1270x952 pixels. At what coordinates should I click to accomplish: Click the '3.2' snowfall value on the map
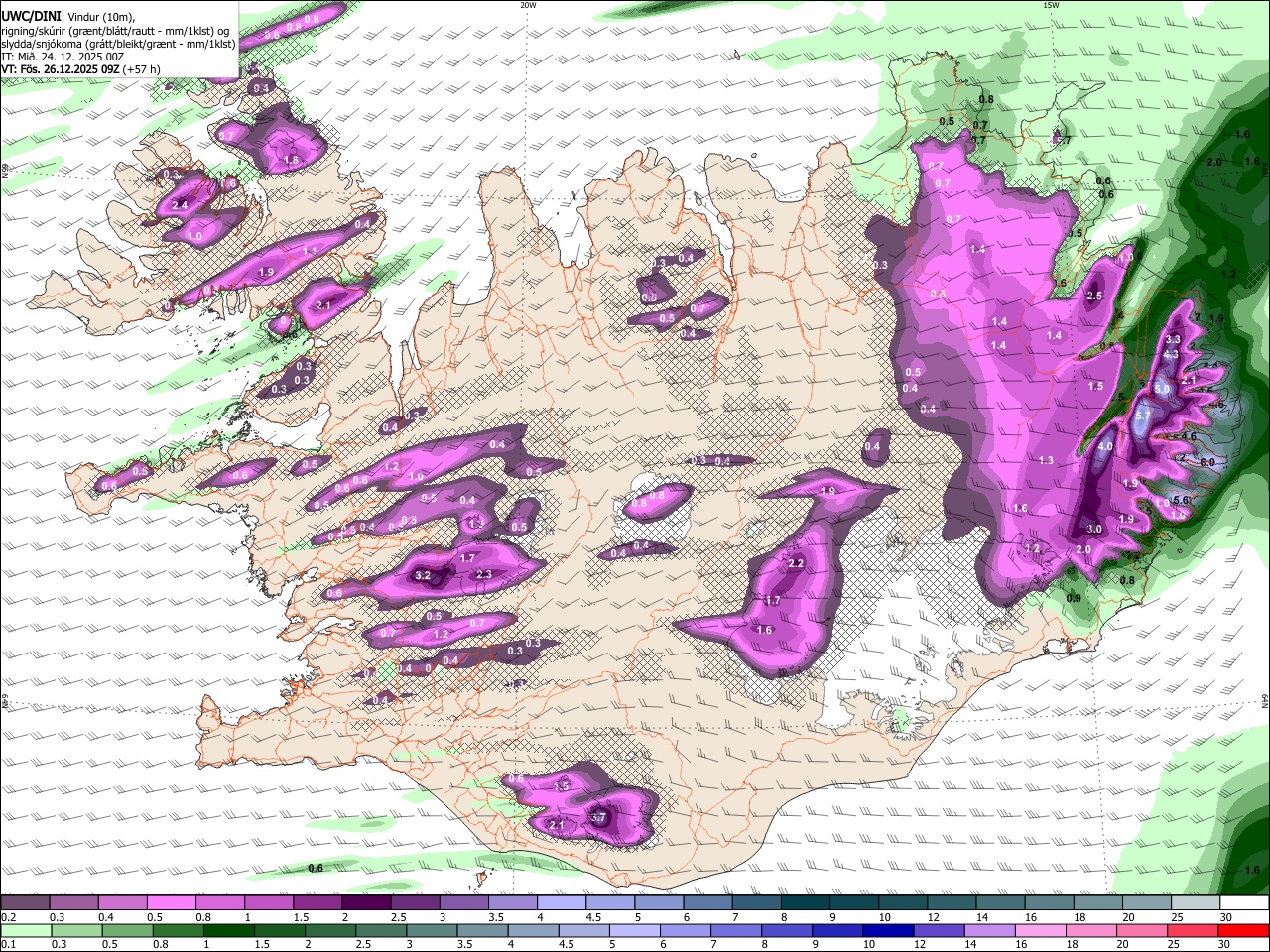(x=423, y=576)
